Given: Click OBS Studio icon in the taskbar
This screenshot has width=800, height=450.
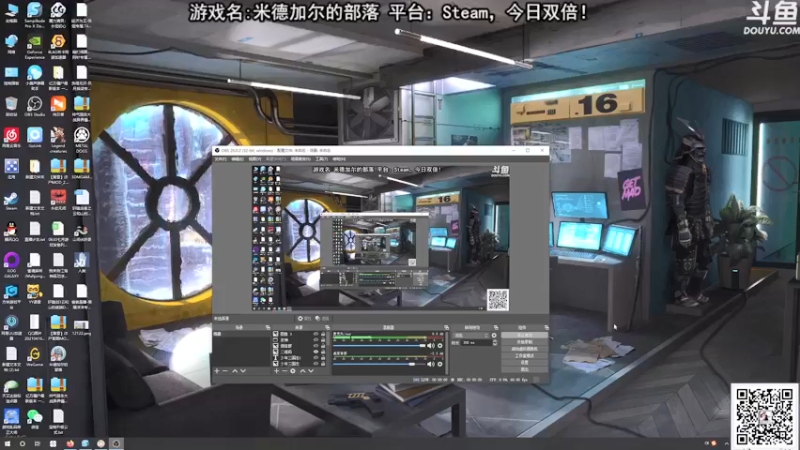Looking at the screenshot, I should point(116,443).
